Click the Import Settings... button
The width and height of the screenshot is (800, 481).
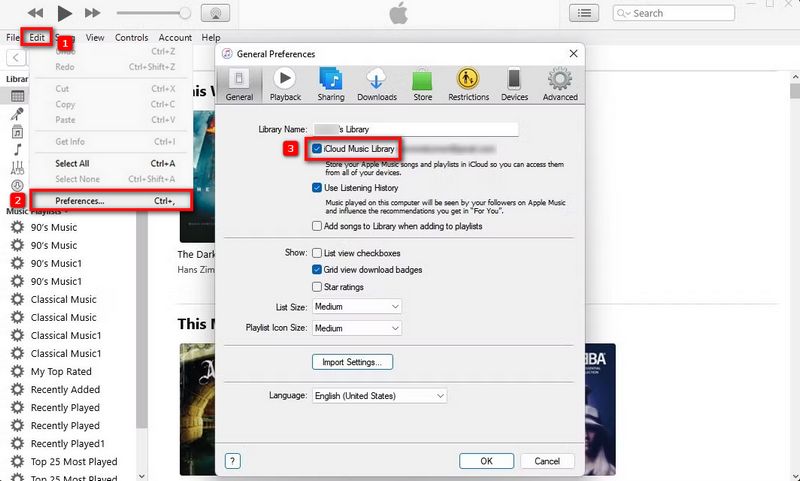tap(353, 362)
